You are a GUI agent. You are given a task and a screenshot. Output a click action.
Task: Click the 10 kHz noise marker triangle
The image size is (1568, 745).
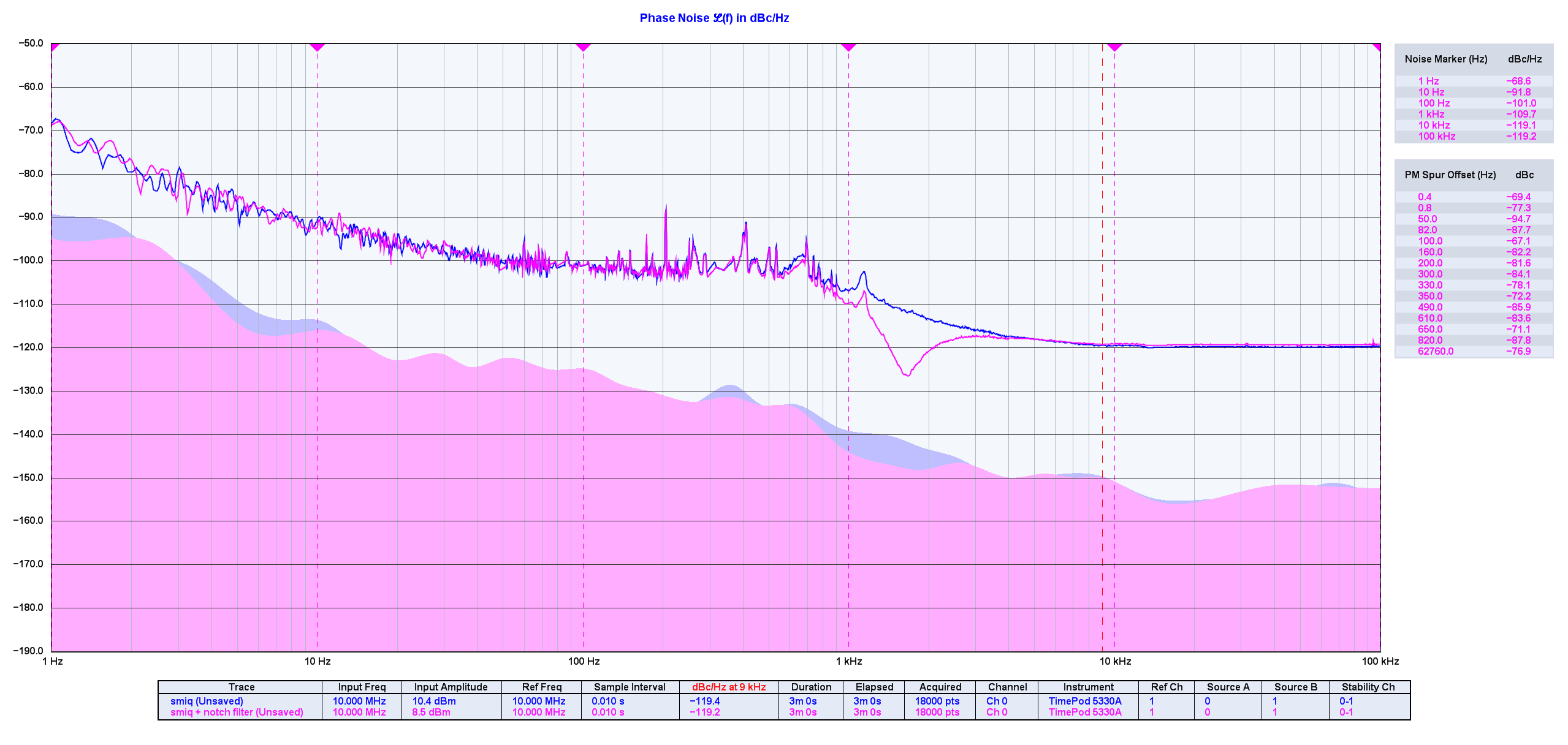coord(1114,47)
